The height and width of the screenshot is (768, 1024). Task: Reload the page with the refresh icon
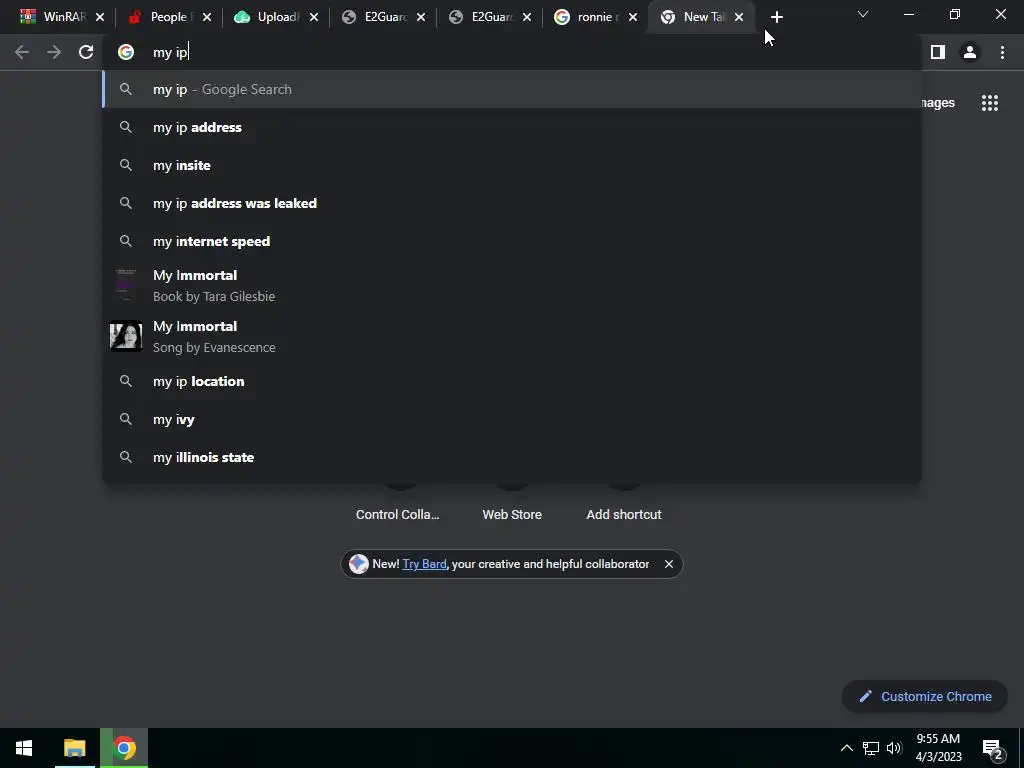(x=86, y=52)
